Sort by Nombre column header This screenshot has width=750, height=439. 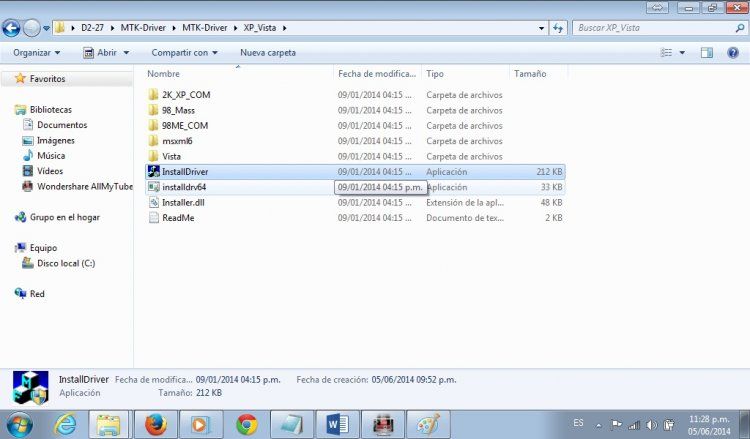pos(164,74)
